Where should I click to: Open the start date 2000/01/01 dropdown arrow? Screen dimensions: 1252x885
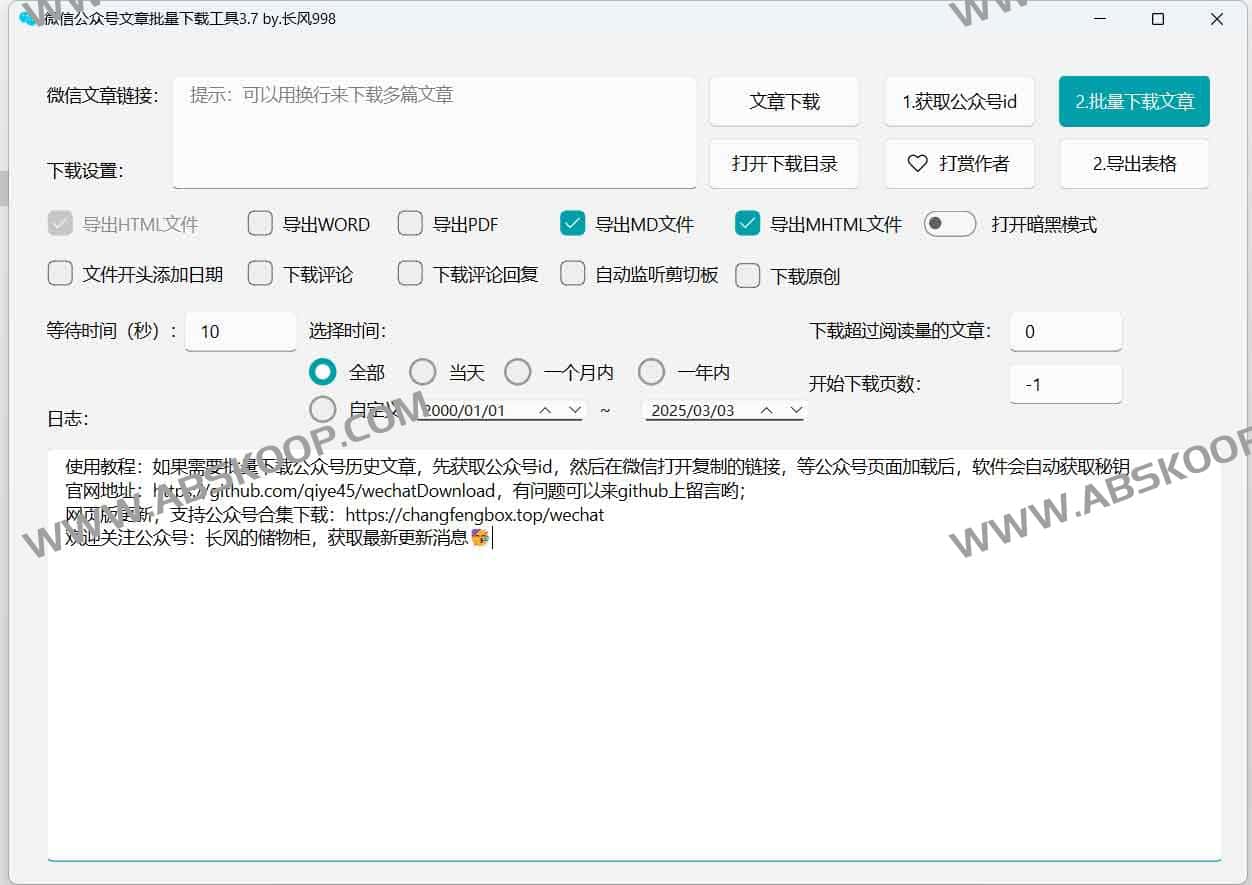[575, 410]
